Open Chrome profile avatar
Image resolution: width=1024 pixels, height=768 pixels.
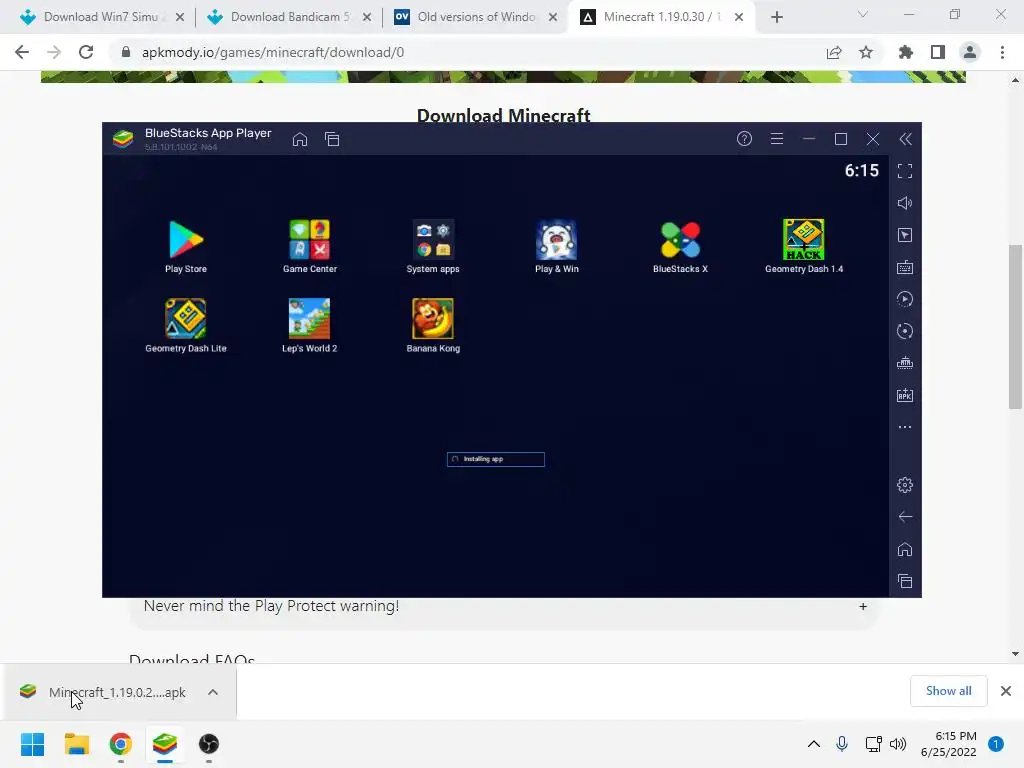pyautogui.click(x=970, y=52)
